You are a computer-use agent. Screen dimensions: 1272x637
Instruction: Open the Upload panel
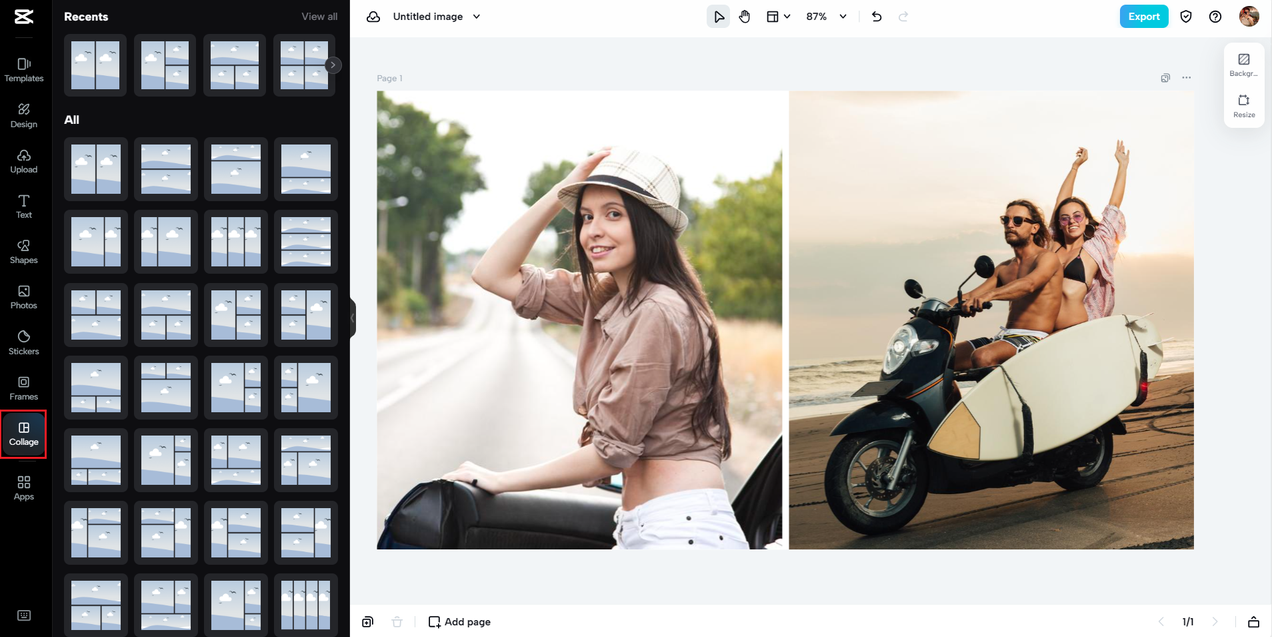[24, 161]
